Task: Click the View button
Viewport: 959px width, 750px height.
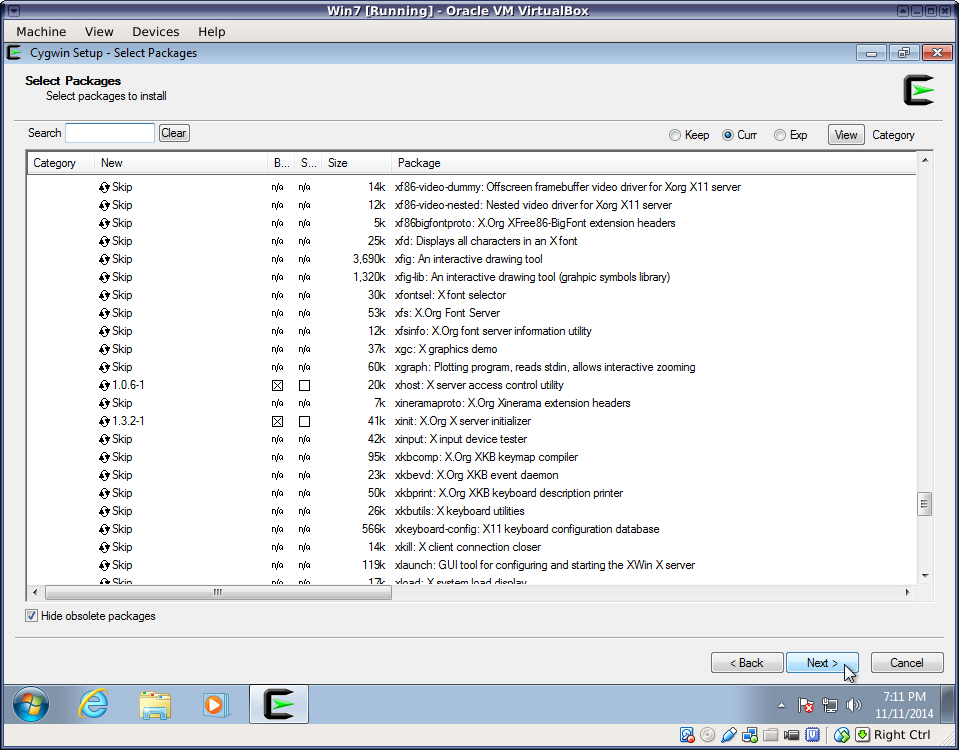Action: coord(846,135)
